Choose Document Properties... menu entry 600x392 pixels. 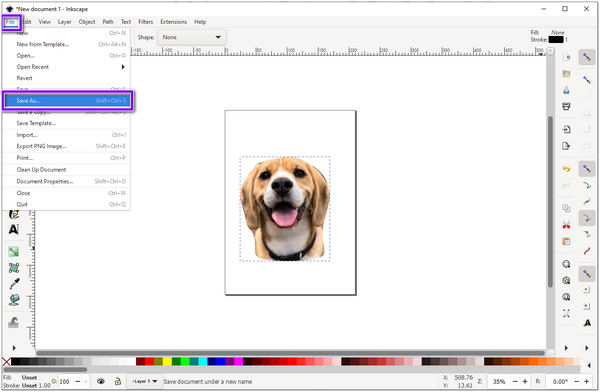pyautogui.click(x=67, y=181)
